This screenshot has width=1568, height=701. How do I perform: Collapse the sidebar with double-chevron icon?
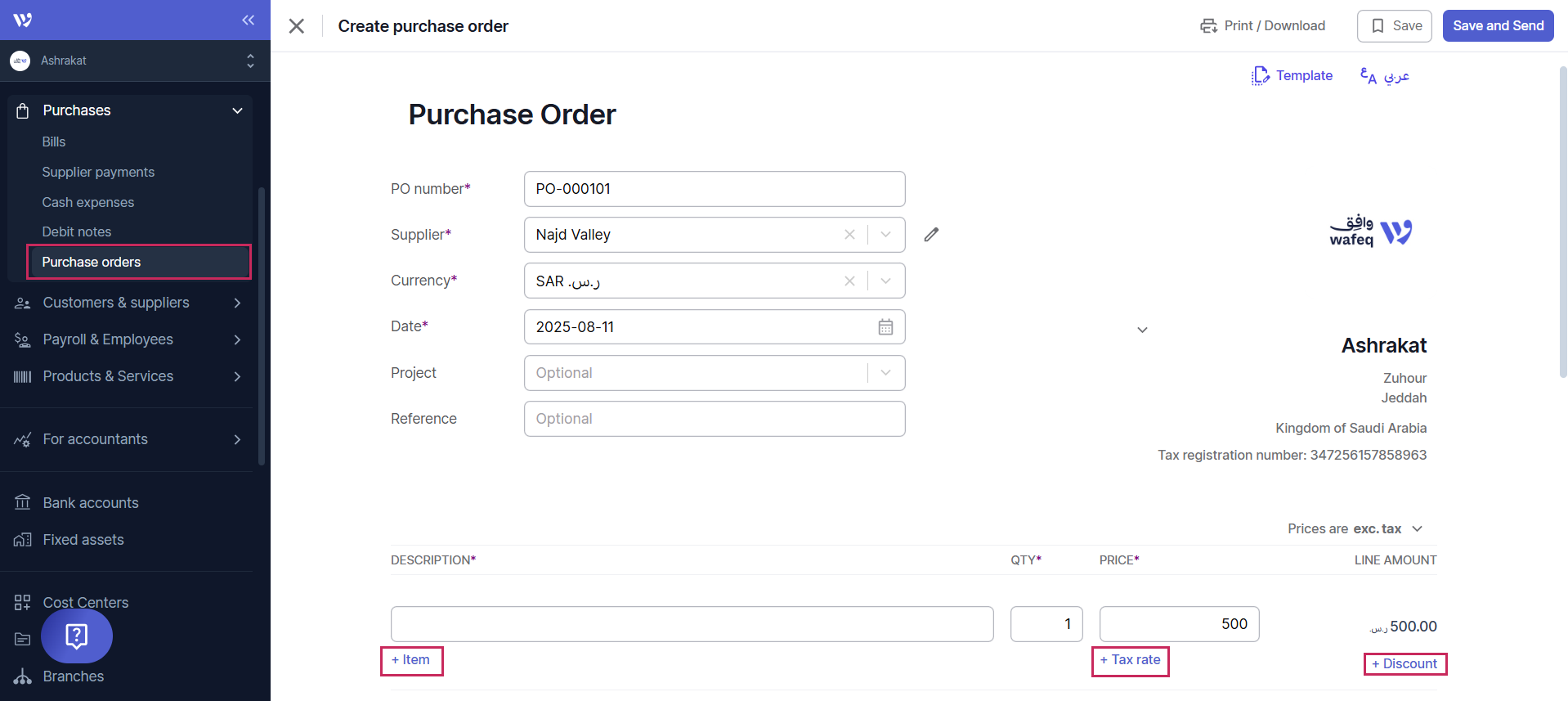(248, 20)
